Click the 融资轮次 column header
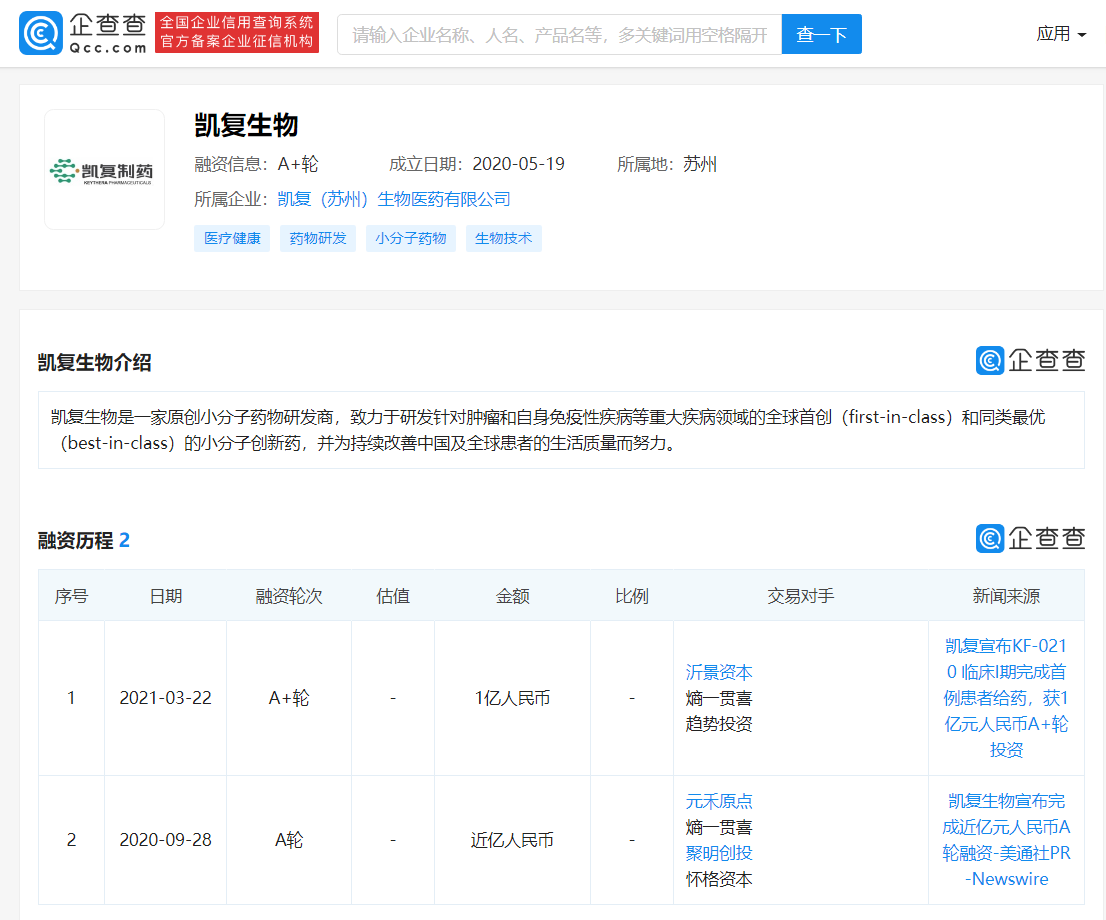 (x=288, y=596)
